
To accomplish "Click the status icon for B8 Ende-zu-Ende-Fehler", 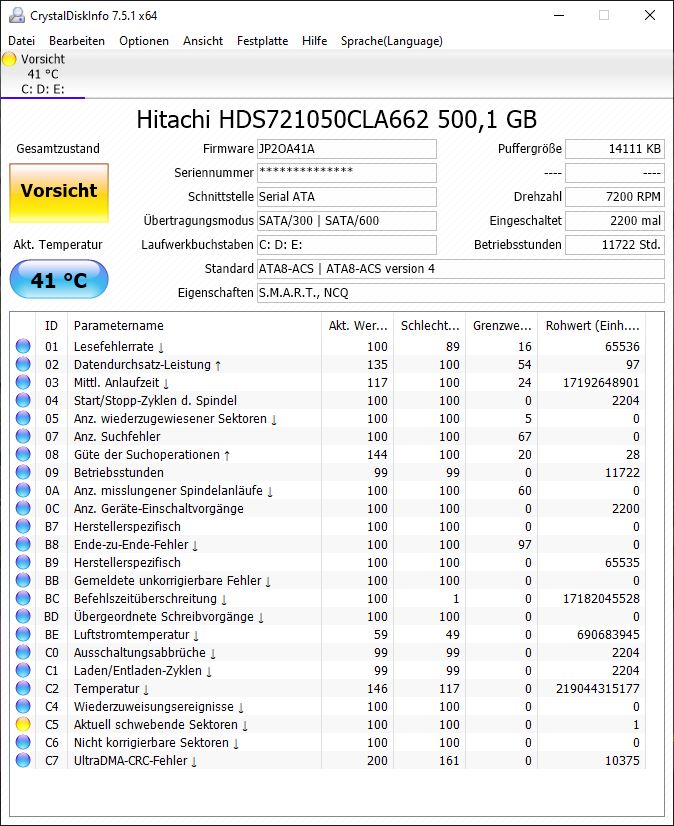I will [23, 544].
